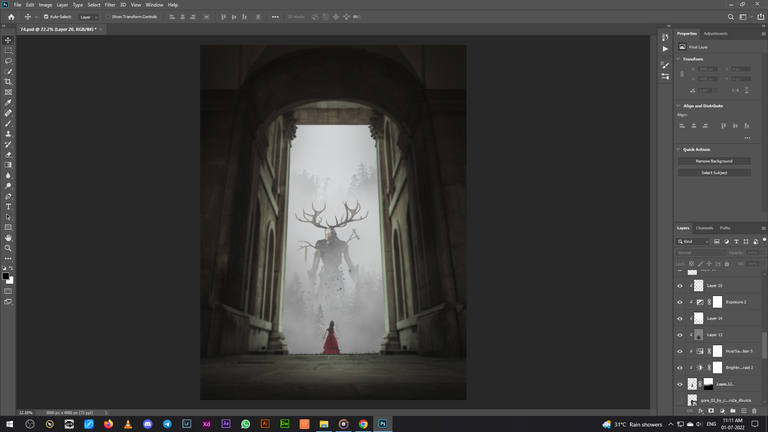Add layer style fx icon
The width and height of the screenshot is (768, 432).
700,411
